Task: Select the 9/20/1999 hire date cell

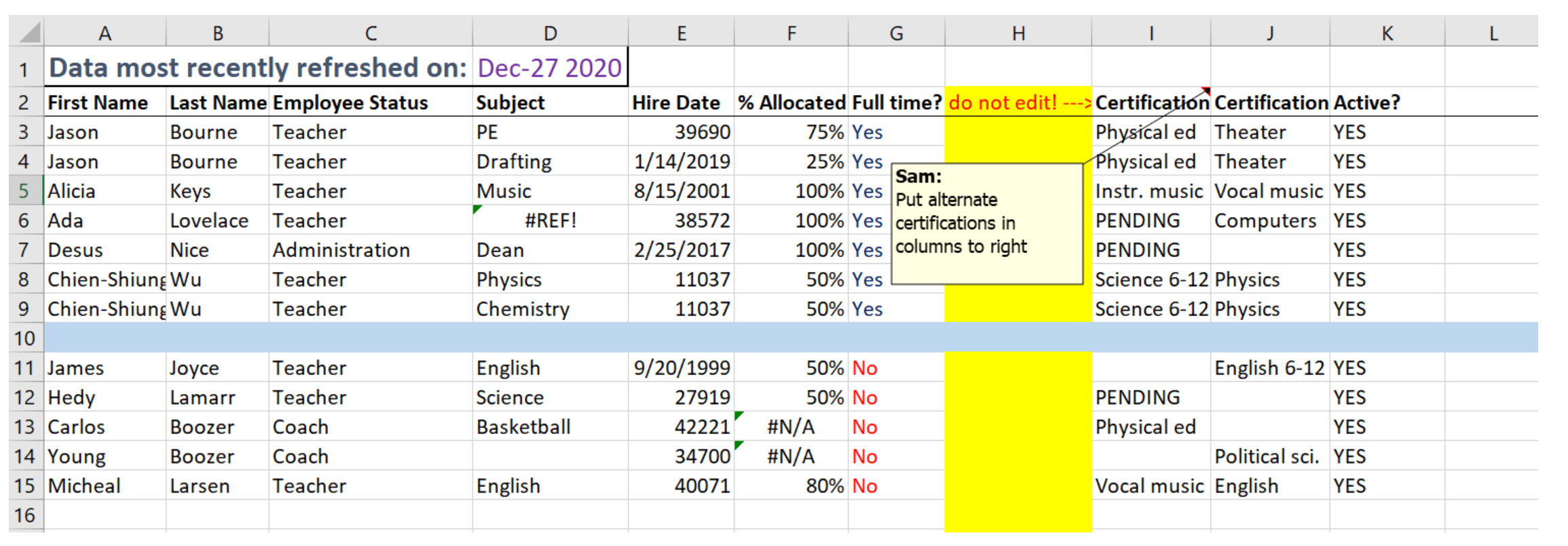Action: [x=680, y=368]
